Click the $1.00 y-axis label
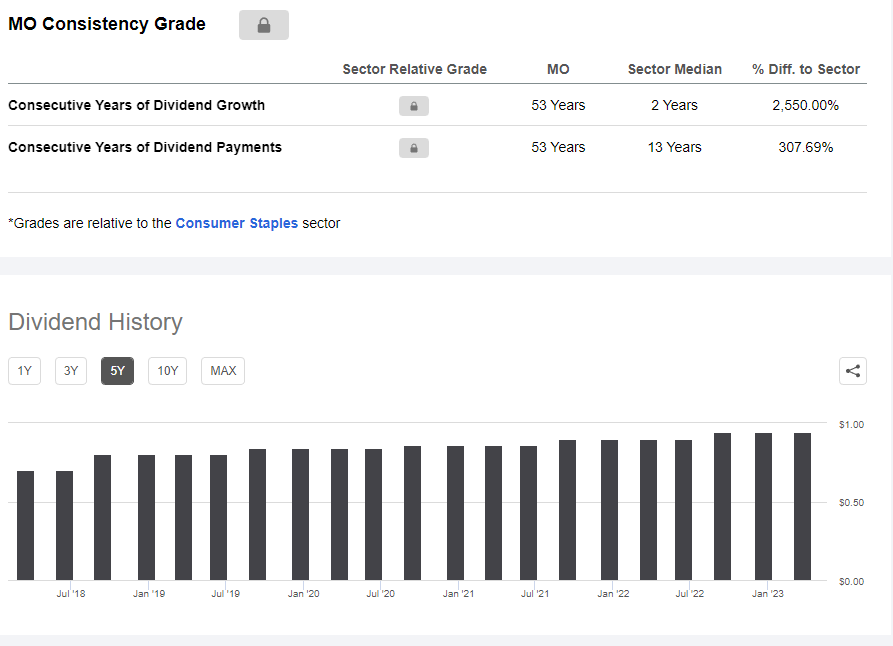This screenshot has width=893, height=646. (x=851, y=424)
